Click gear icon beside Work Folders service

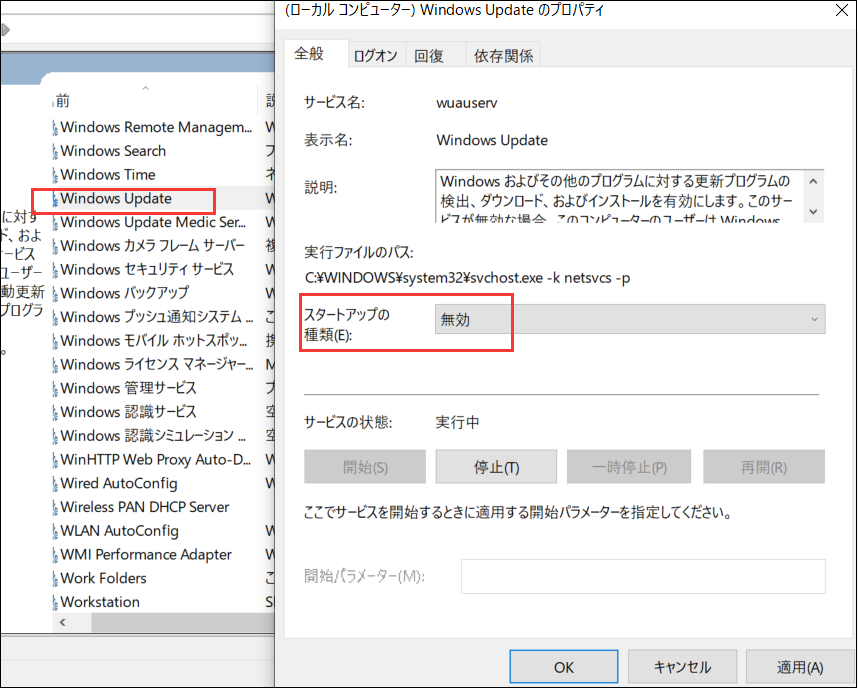click(x=55, y=579)
